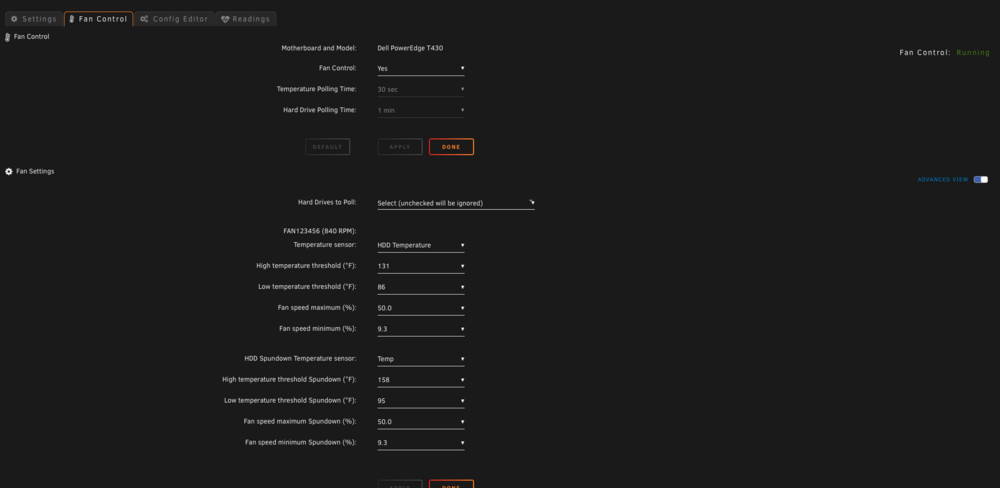
Task: Click the Default button
Action: pyautogui.click(x=327, y=147)
